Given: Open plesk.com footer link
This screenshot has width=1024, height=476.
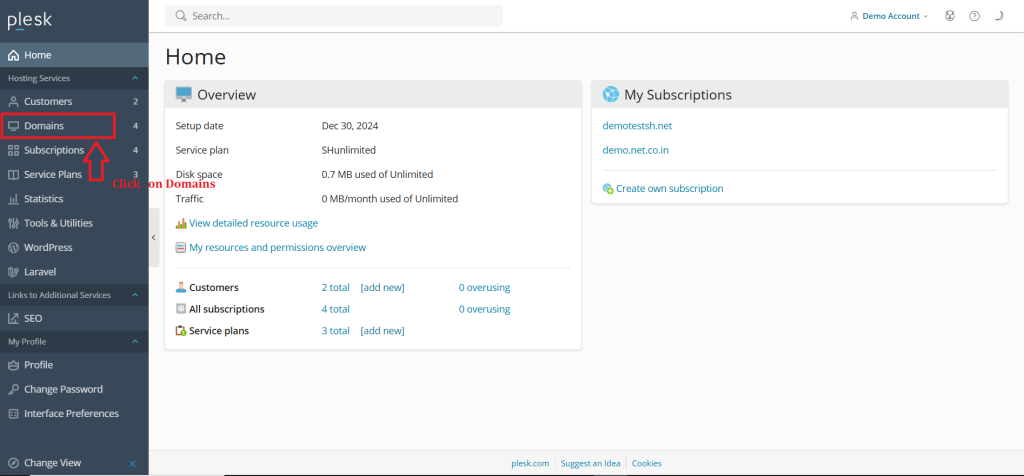Looking at the screenshot, I should tap(530, 464).
